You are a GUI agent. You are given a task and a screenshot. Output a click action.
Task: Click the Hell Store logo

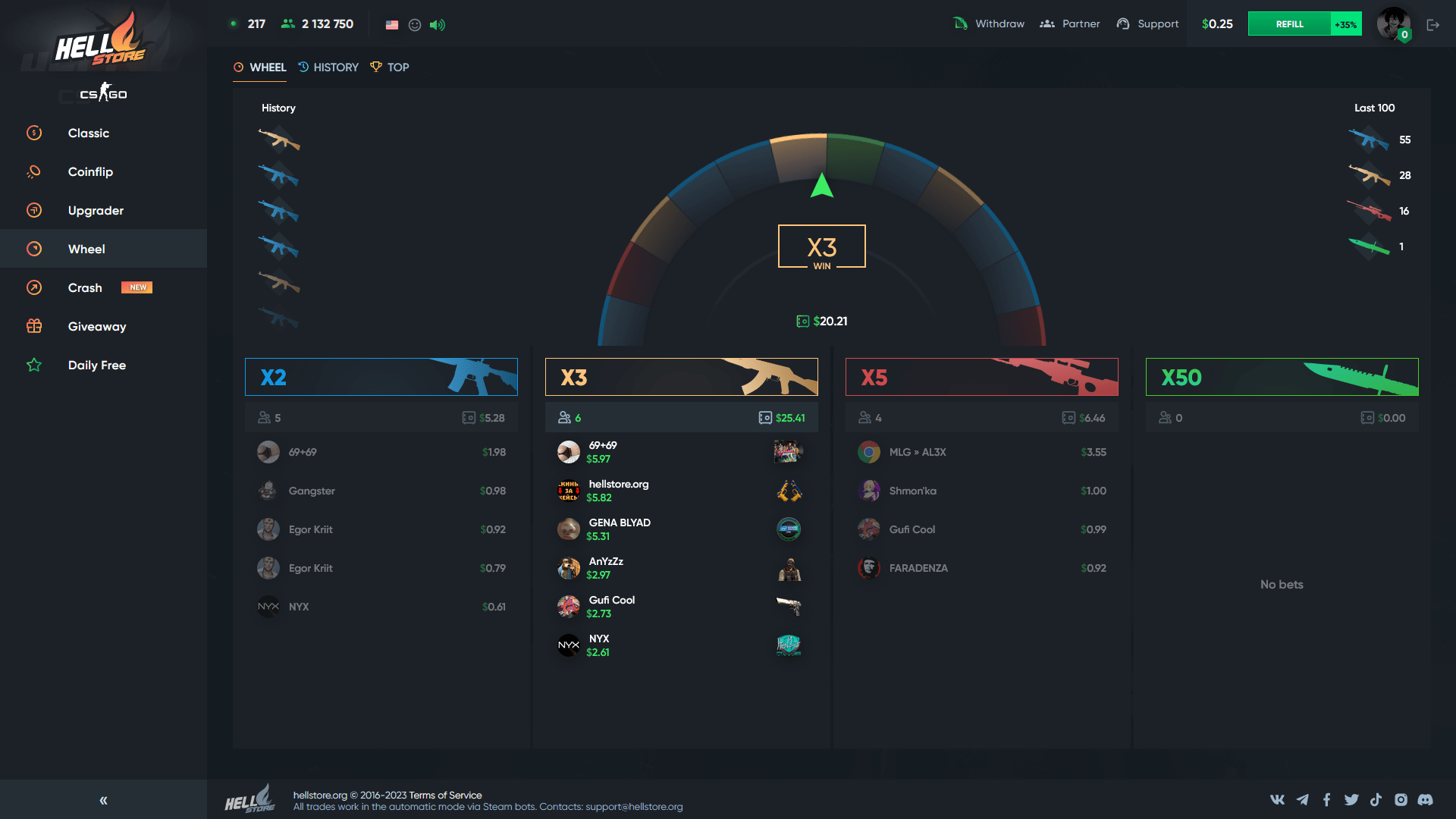[x=99, y=39]
